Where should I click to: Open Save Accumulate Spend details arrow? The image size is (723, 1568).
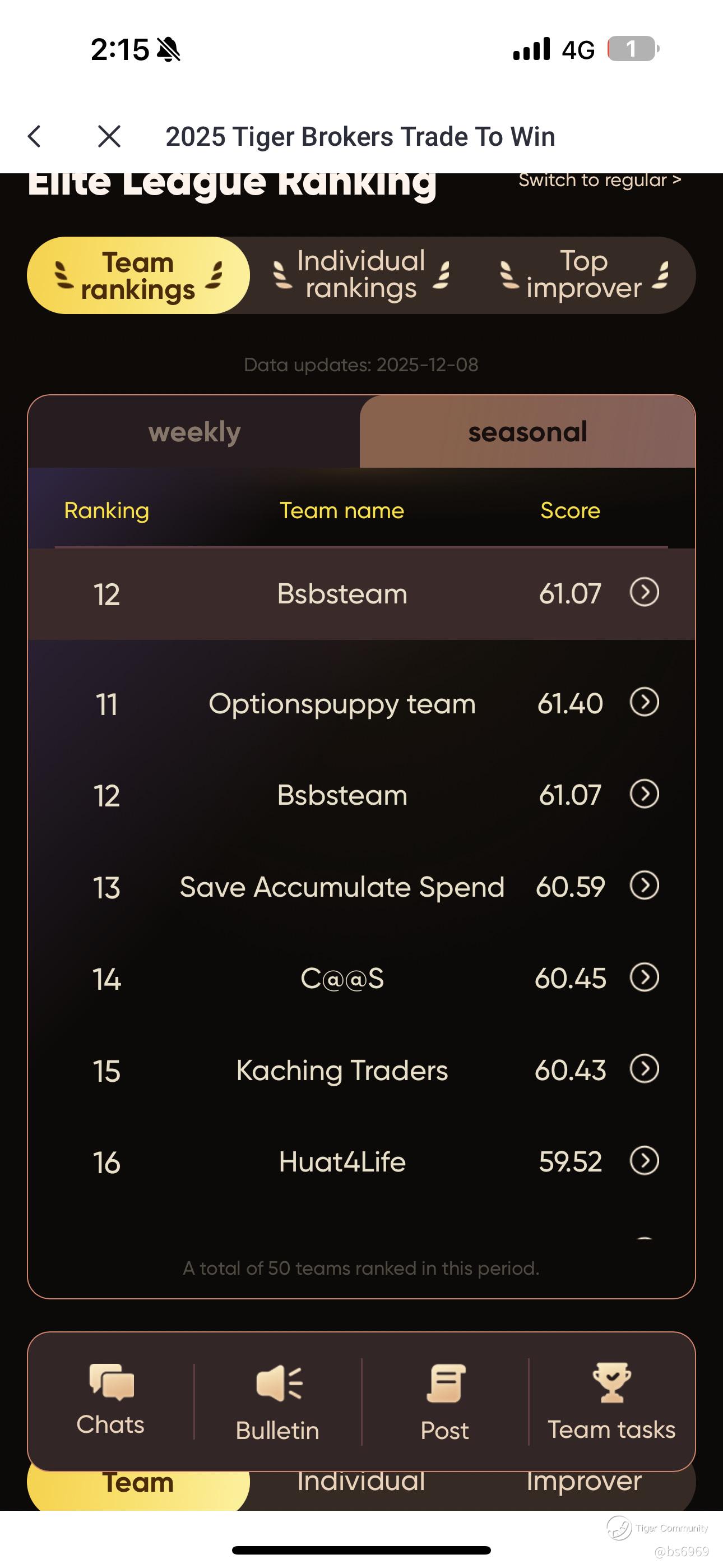tap(645, 886)
